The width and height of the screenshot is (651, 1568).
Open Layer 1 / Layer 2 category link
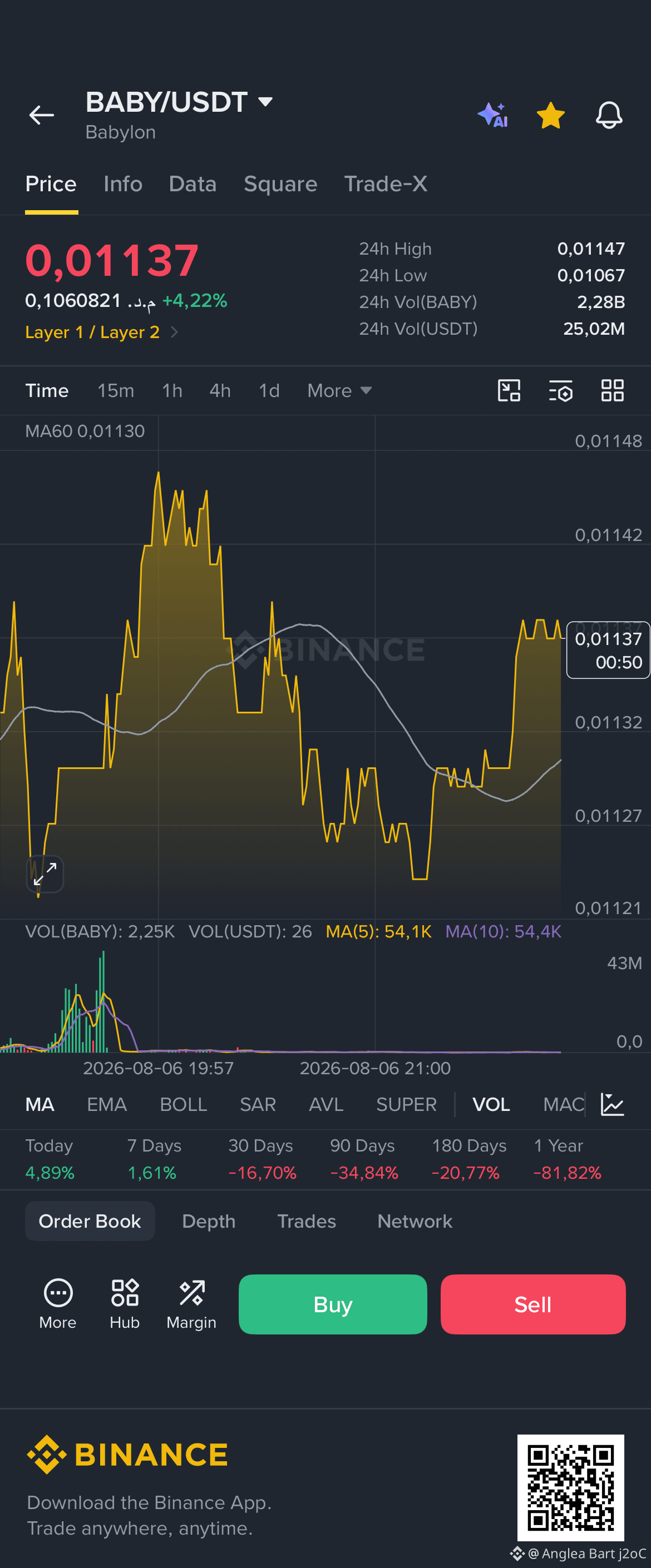coord(101,333)
